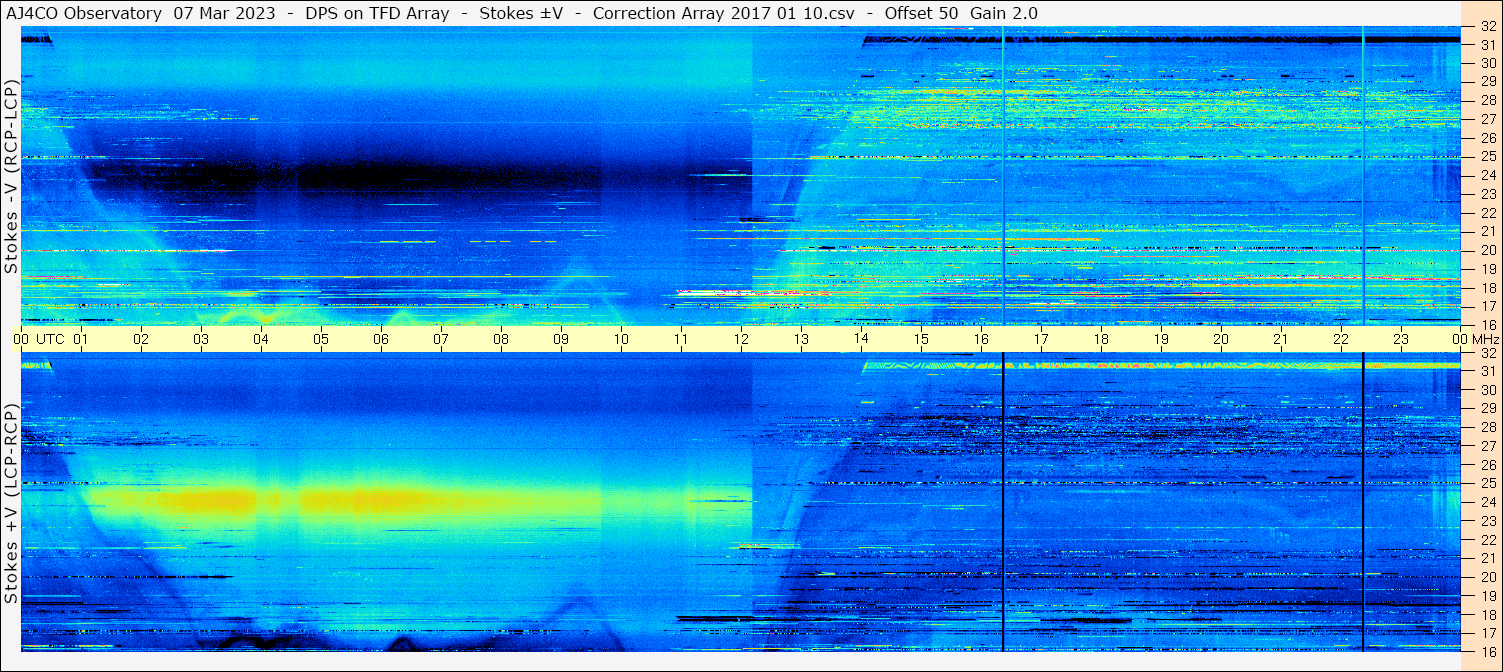Screen dimensions: 1503x672
Task: Select the 17 hour tick on time axis
Action: 1041,339
